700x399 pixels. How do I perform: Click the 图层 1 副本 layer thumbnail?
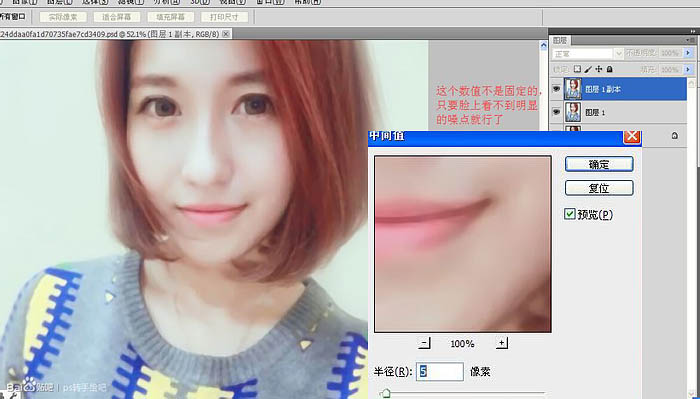(x=573, y=89)
